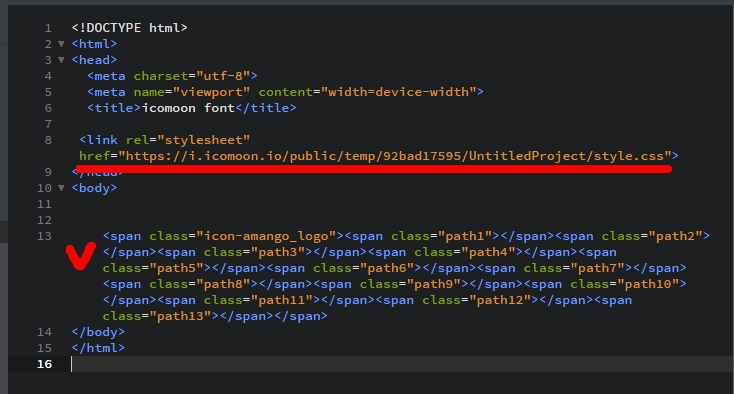Click the "width=device-width" content value
The width and height of the screenshot is (734, 394).
point(398,92)
